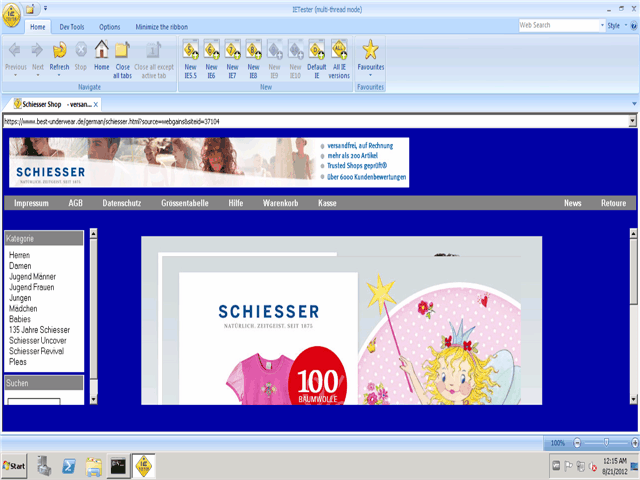Expand the Favourites dropdown arrow

[x=371, y=76]
